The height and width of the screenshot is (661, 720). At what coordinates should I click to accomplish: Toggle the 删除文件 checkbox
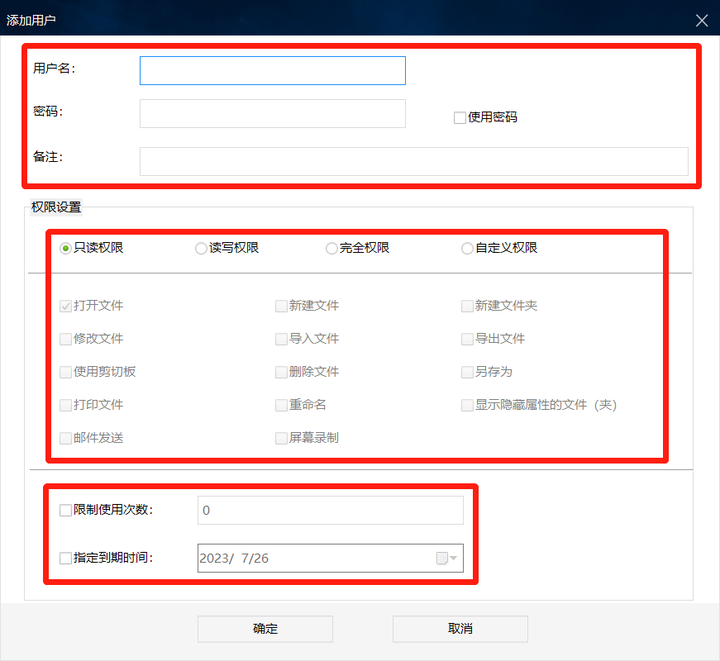point(281,372)
